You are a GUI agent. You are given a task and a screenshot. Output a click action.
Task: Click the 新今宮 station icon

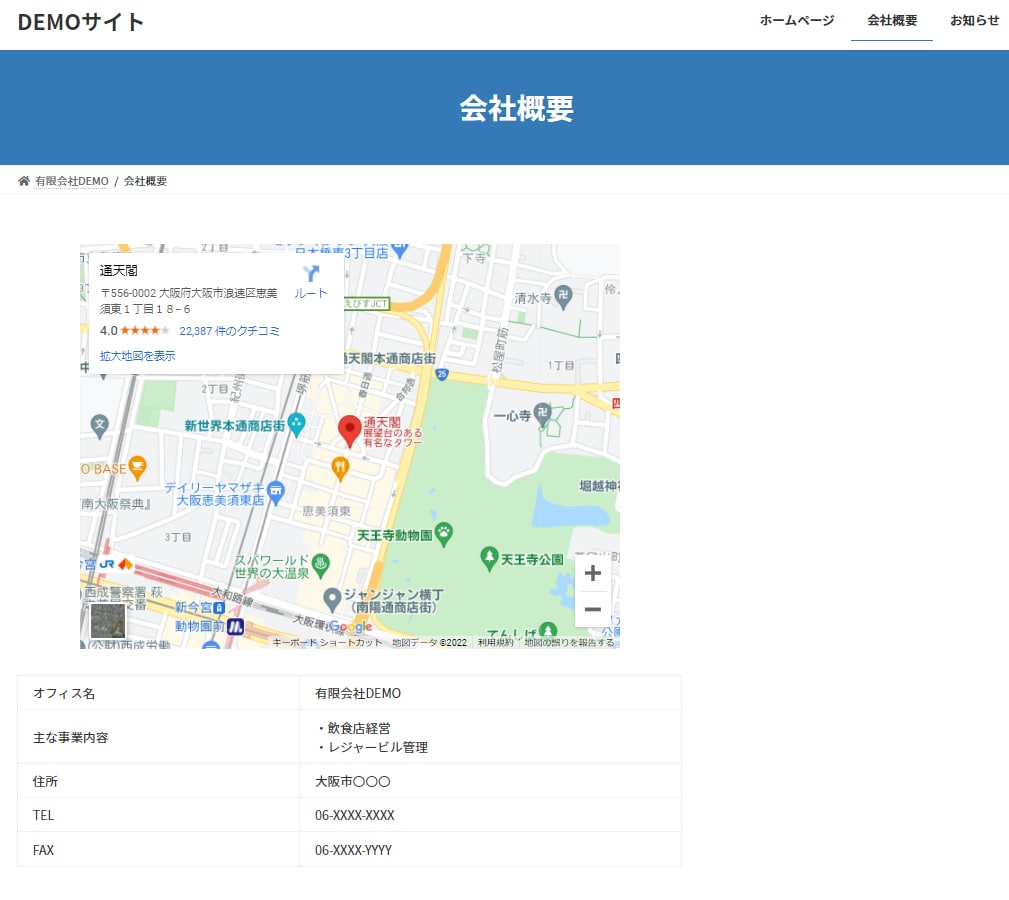tap(219, 607)
